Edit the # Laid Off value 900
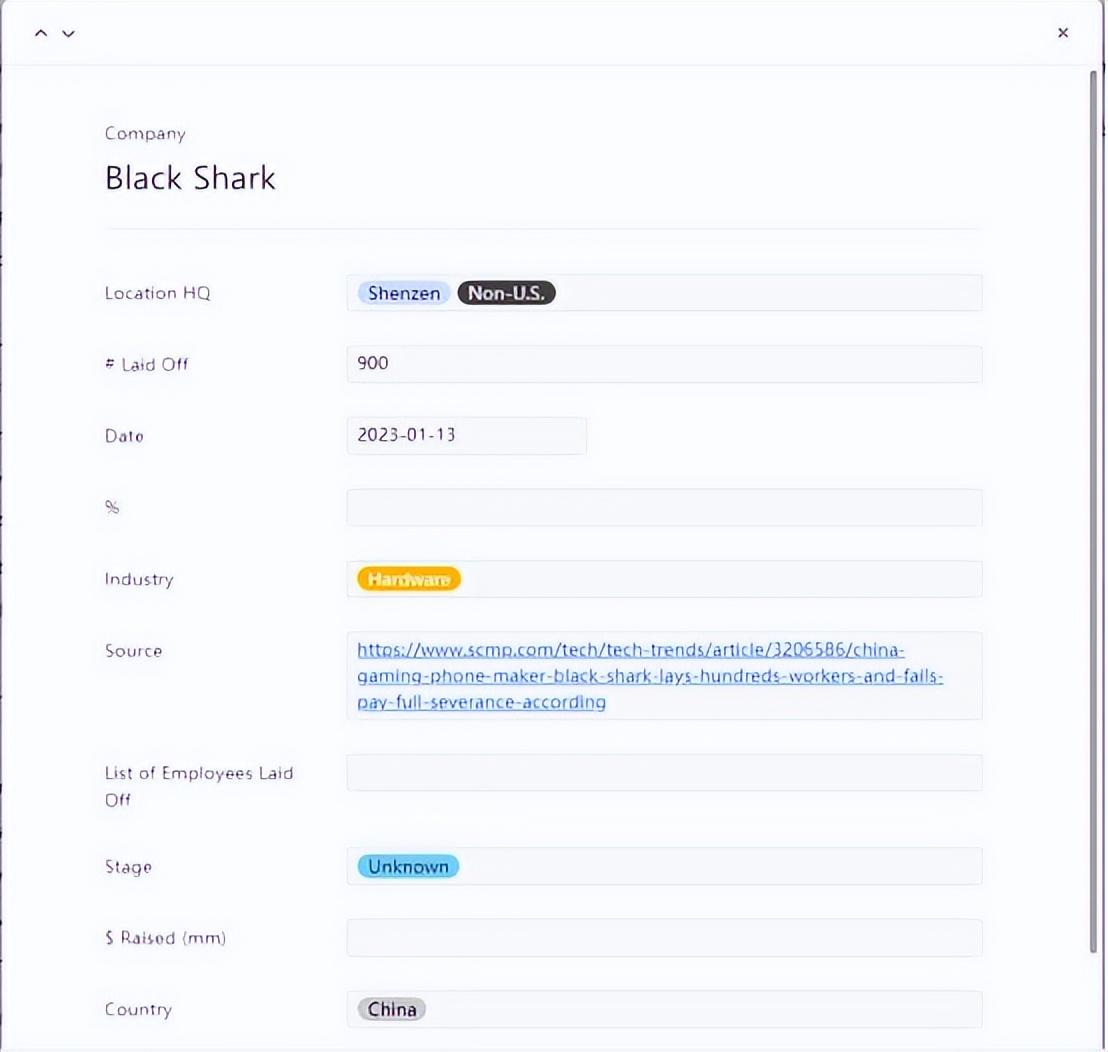Viewport: 1108px width, 1052px height. [x=664, y=364]
